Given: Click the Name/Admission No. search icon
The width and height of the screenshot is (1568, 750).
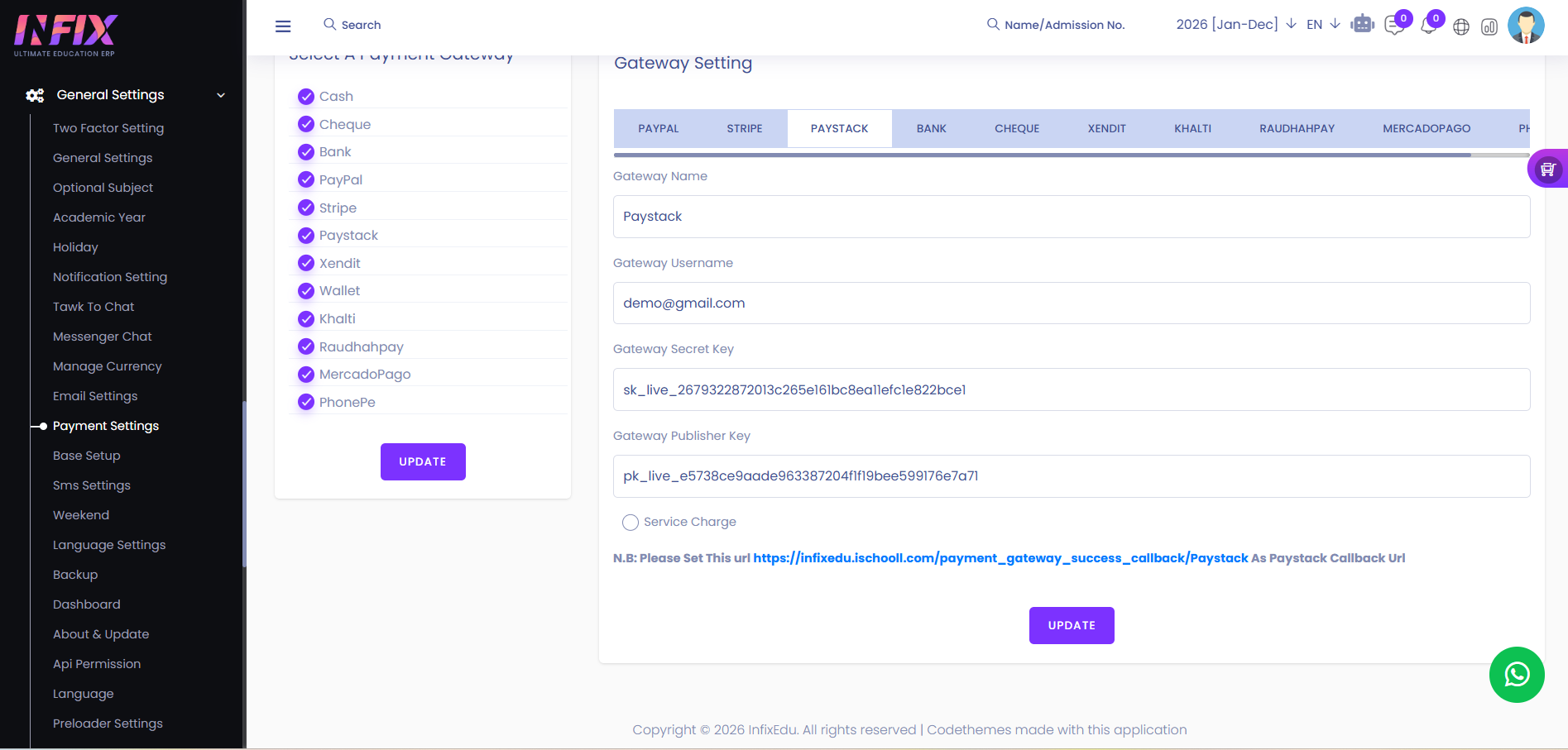Looking at the screenshot, I should click(993, 24).
